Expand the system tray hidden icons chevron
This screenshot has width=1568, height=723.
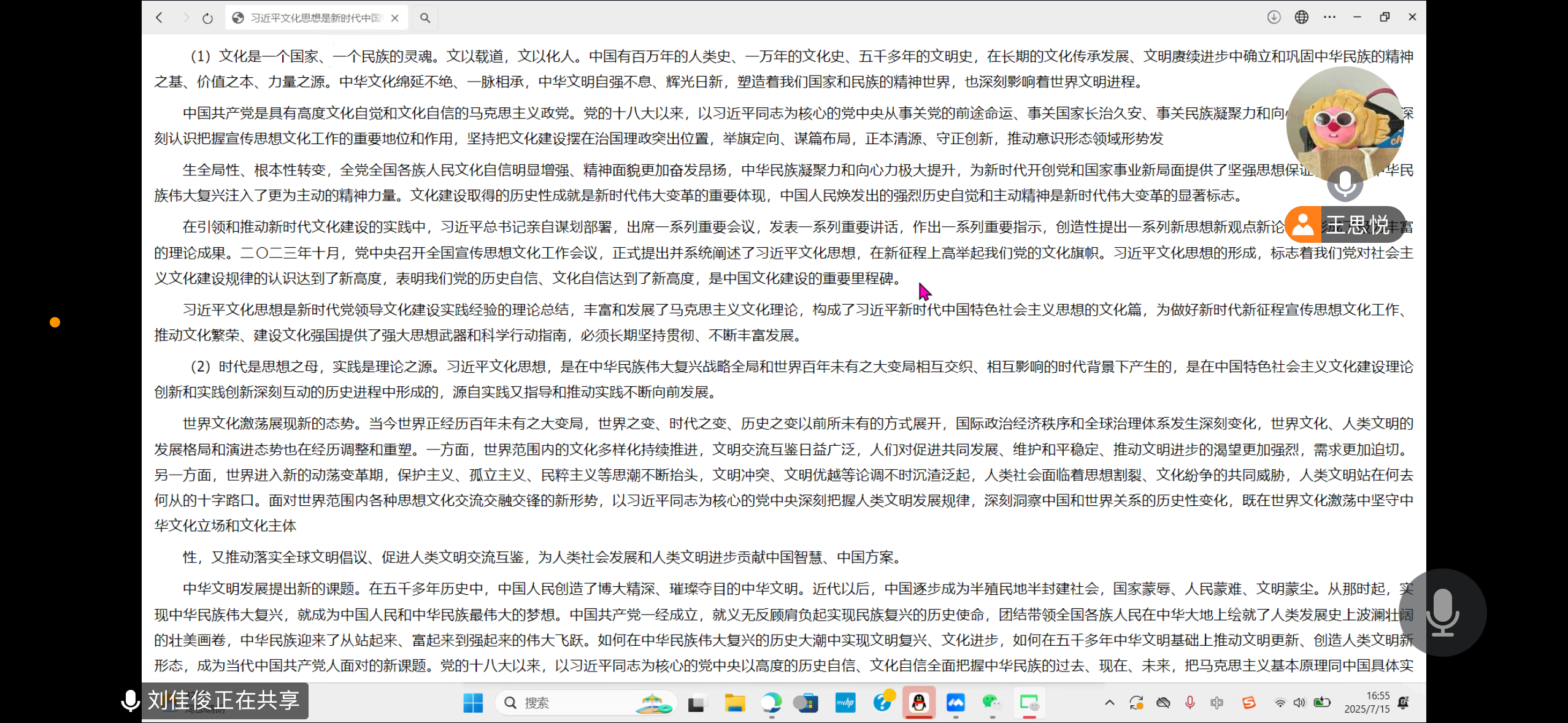1109,703
